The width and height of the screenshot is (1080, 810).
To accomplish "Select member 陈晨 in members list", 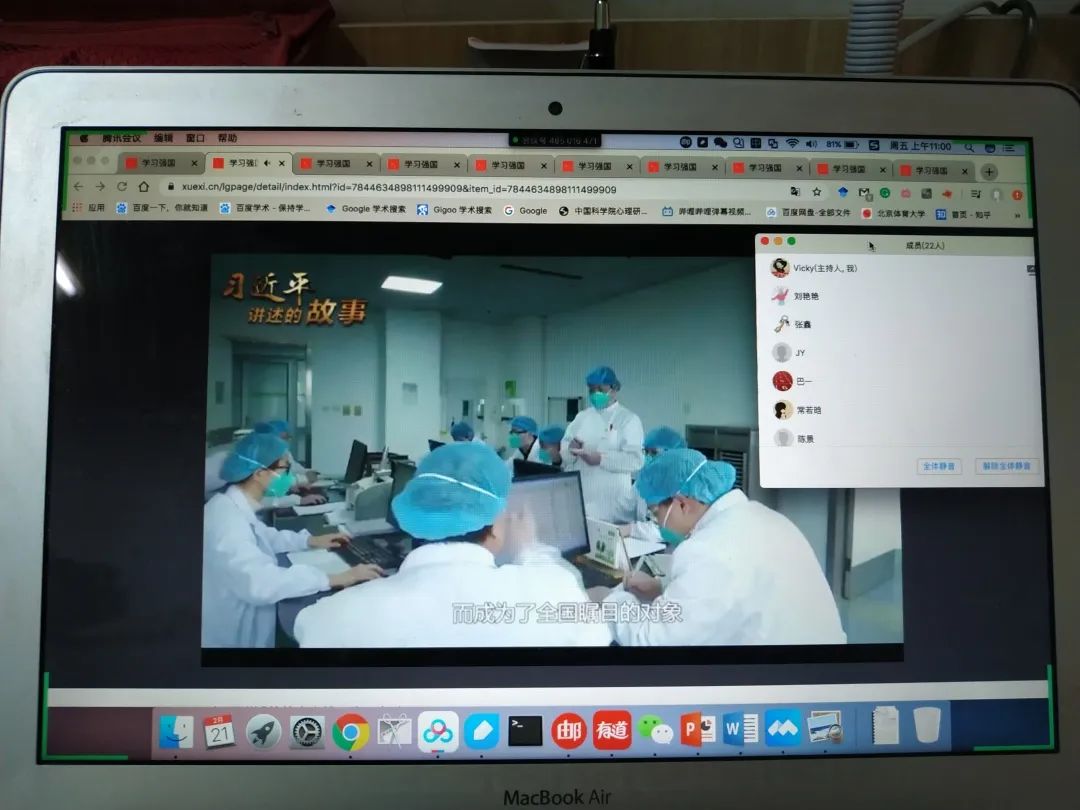I will (x=901, y=438).
